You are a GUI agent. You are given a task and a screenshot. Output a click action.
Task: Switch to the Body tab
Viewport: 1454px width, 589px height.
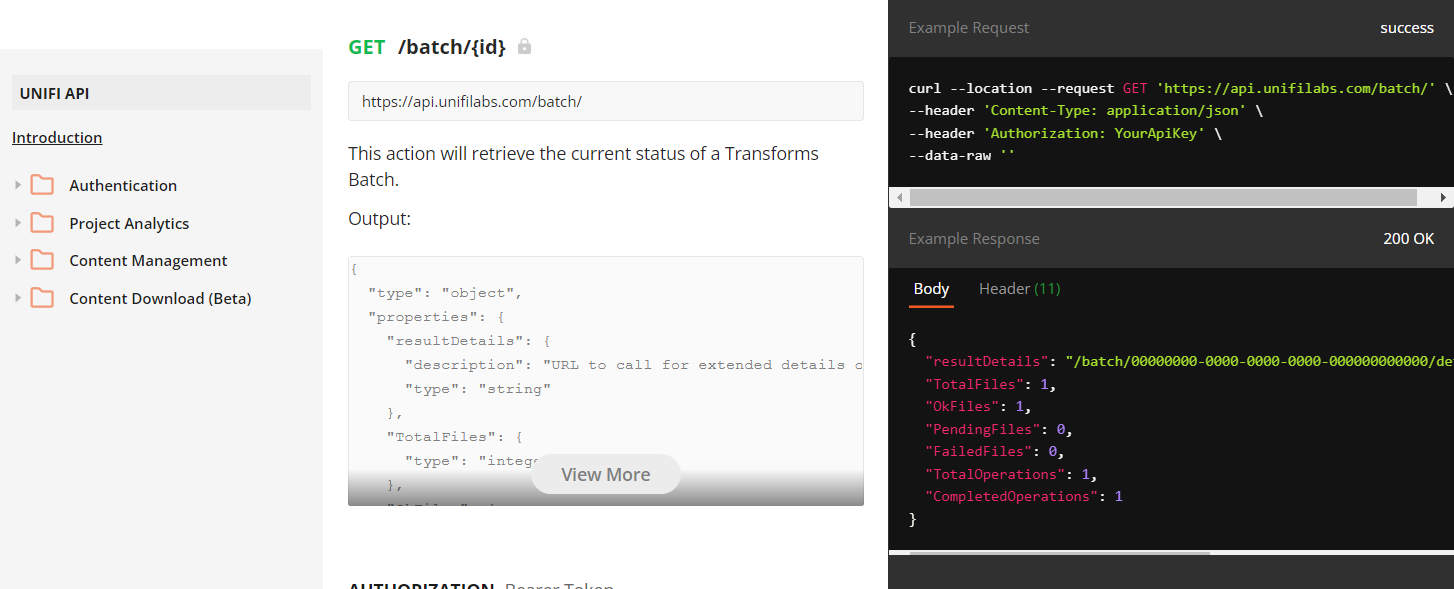click(x=931, y=289)
